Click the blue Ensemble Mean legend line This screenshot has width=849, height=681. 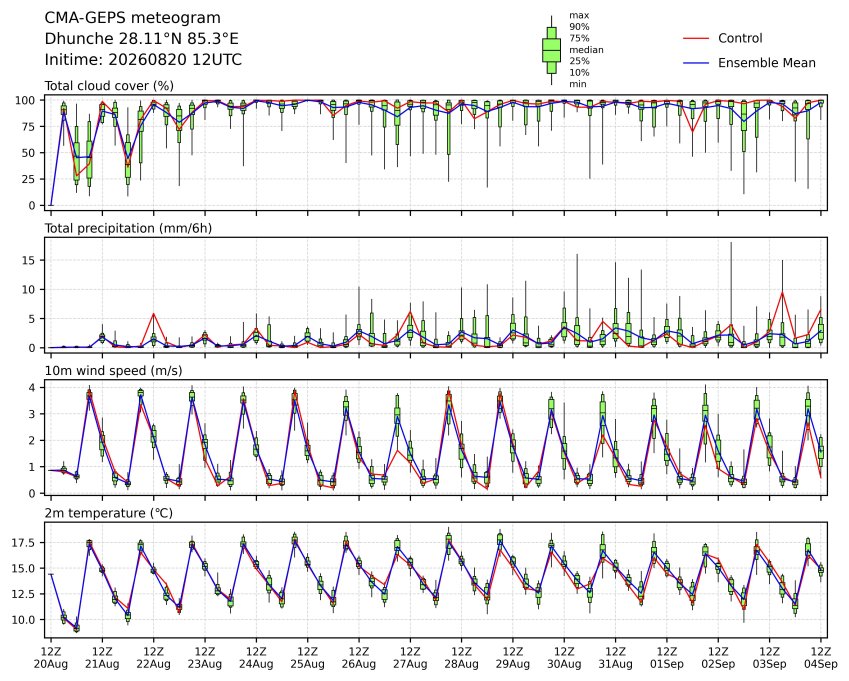point(696,63)
